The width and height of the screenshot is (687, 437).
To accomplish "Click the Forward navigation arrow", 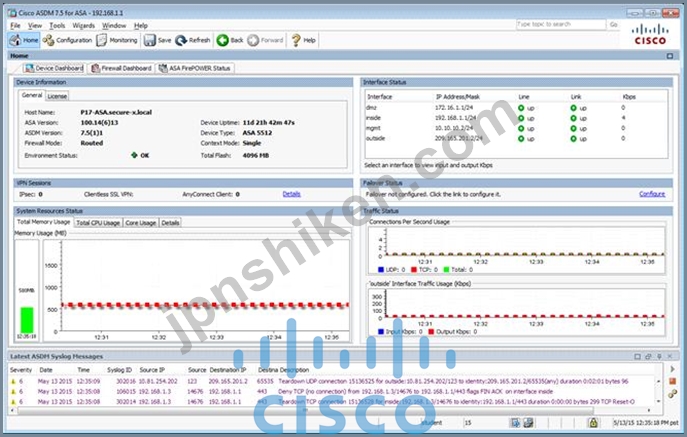I will click(253, 40).
